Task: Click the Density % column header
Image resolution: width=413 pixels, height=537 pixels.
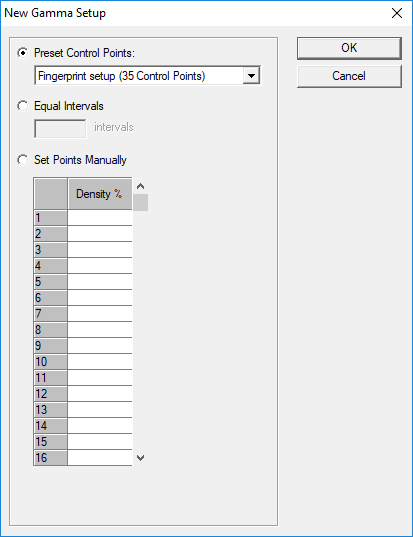Action: coord(100,194)
